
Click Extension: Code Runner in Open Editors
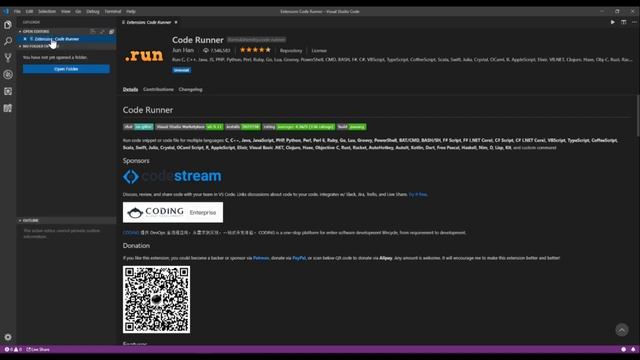(57, 39)
